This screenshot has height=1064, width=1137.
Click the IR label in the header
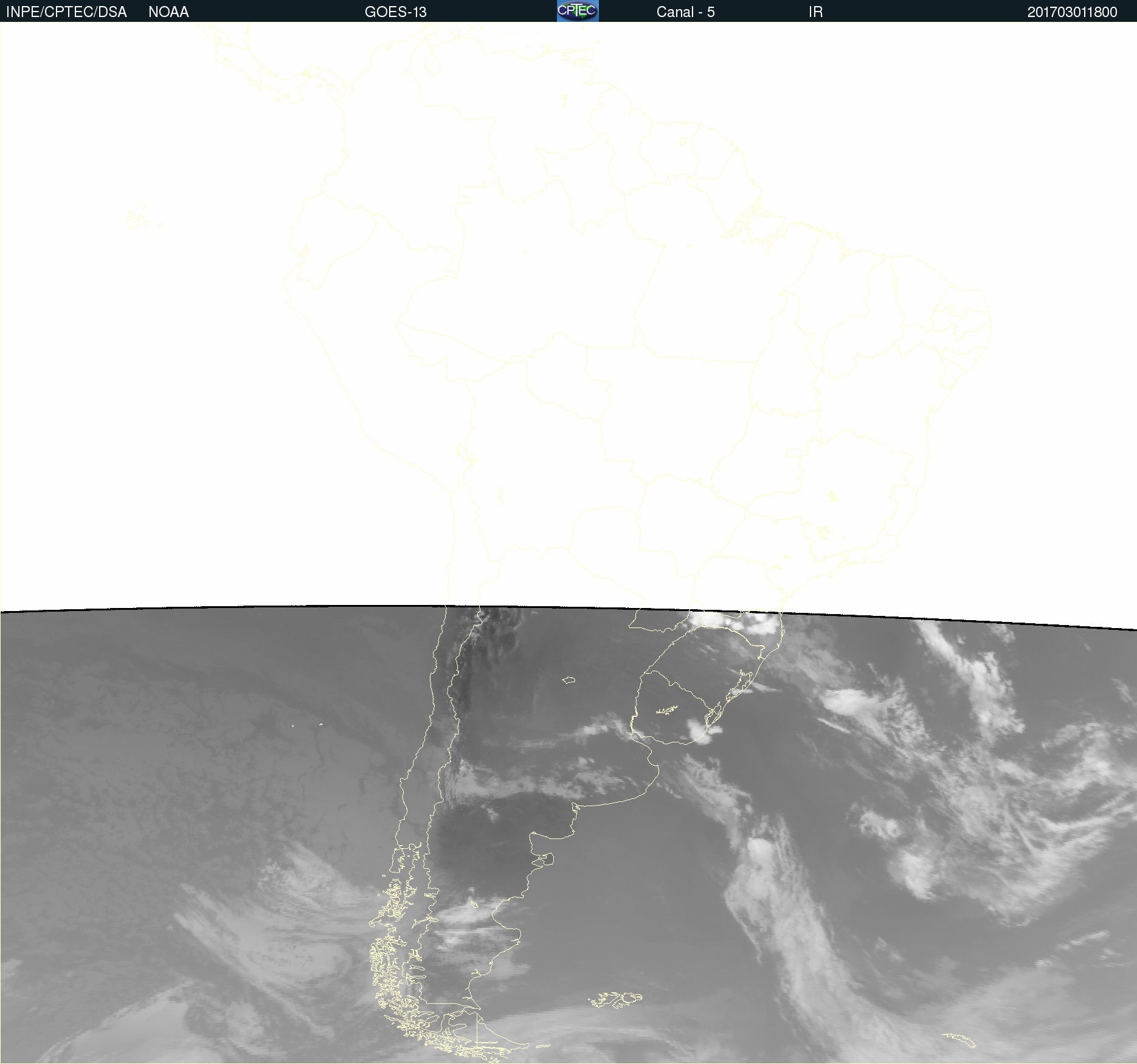(x=815, y=12)
